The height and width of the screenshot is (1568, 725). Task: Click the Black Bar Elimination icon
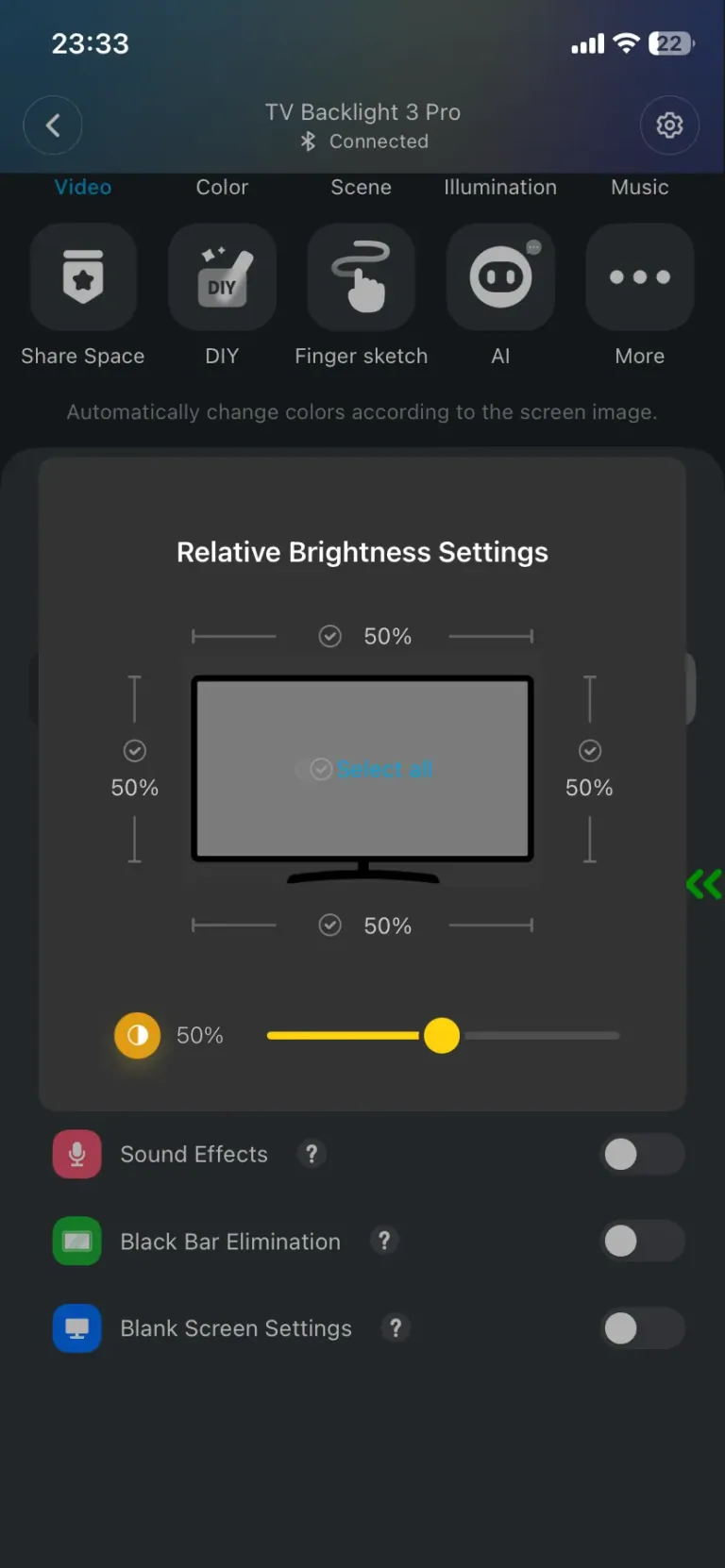pyautogui.click(x=76, y=1241)
